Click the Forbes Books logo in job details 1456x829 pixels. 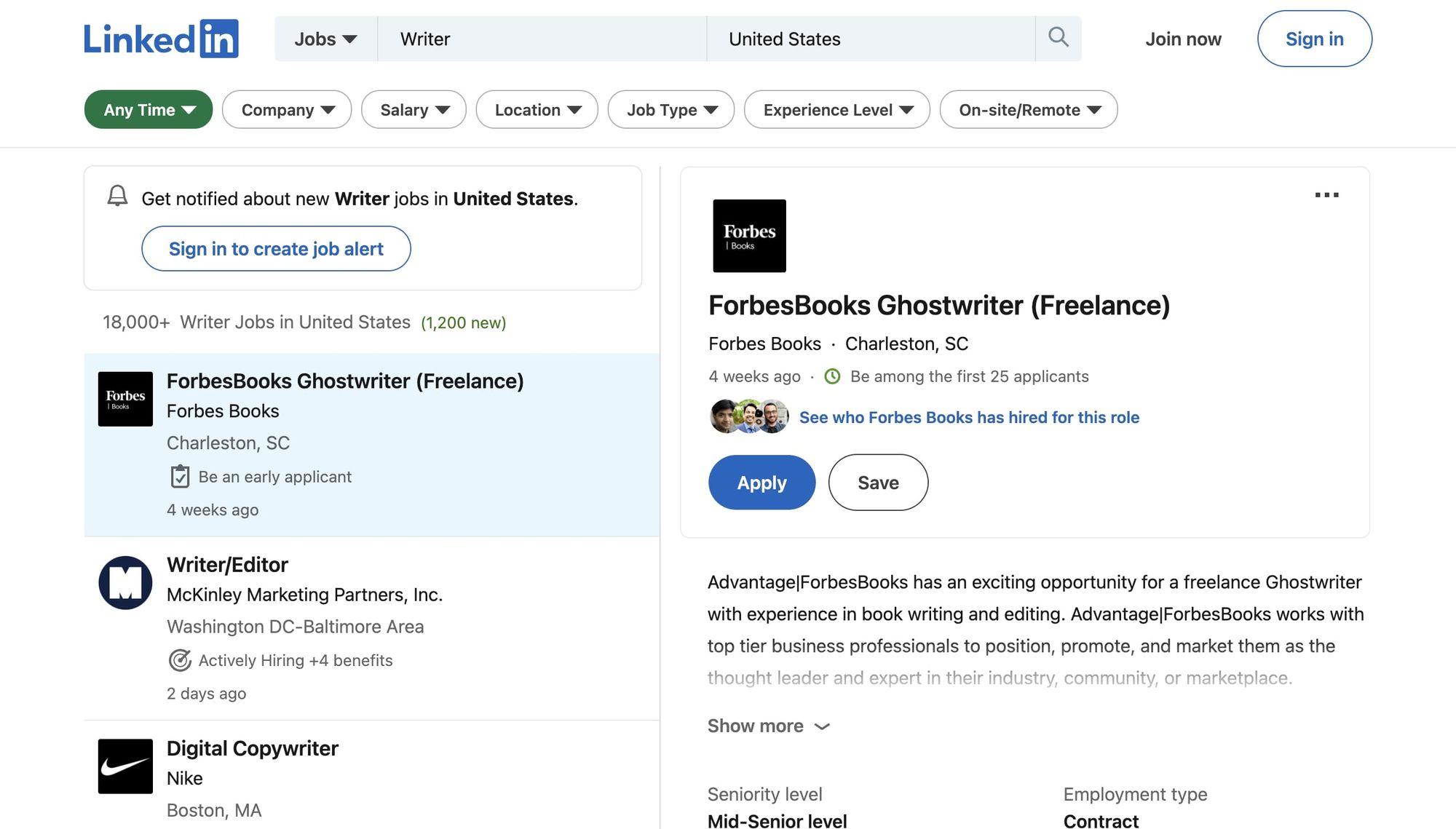[x=749, y=235]
